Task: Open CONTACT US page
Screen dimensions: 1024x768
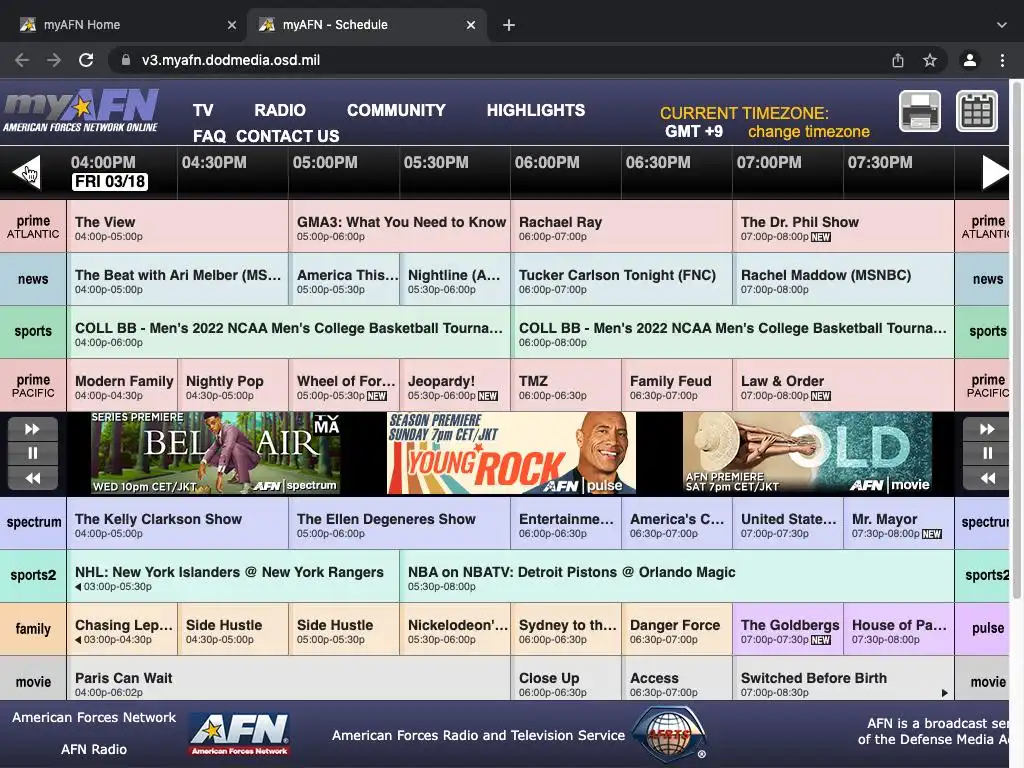Action: [x=287, y=136]
